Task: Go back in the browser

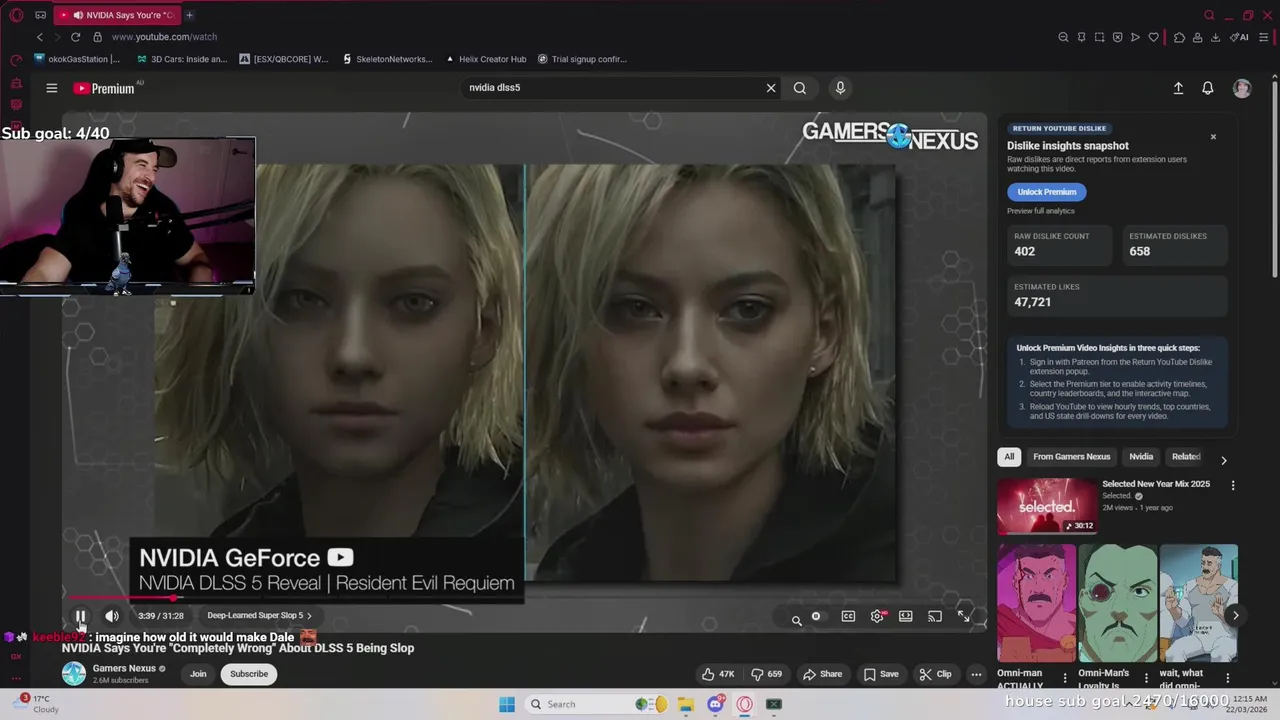Action: click(40, 37)
